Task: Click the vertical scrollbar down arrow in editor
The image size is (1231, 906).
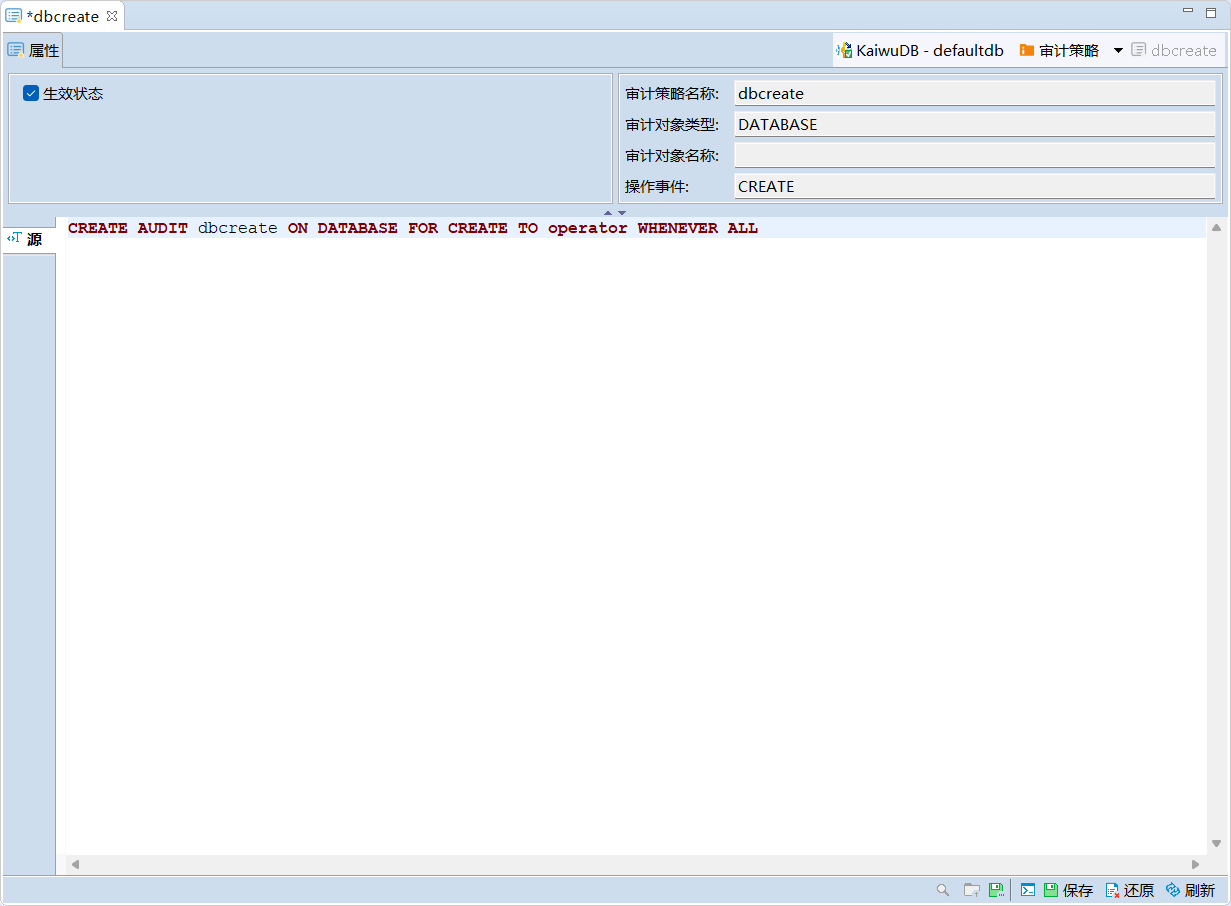Action: pyautogui.click(x=1217, y=844)
